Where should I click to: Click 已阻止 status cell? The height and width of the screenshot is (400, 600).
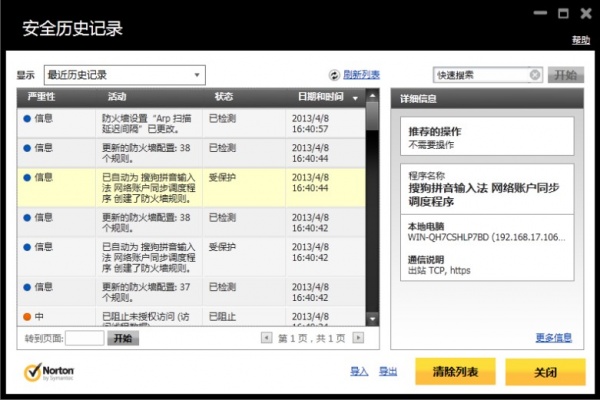[222, 317]
